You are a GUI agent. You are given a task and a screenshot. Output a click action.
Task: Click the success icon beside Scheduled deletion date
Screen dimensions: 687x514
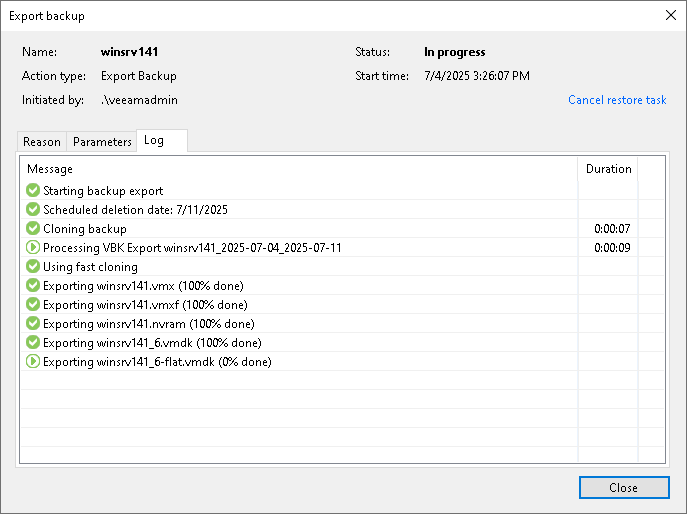coord(33,209)
